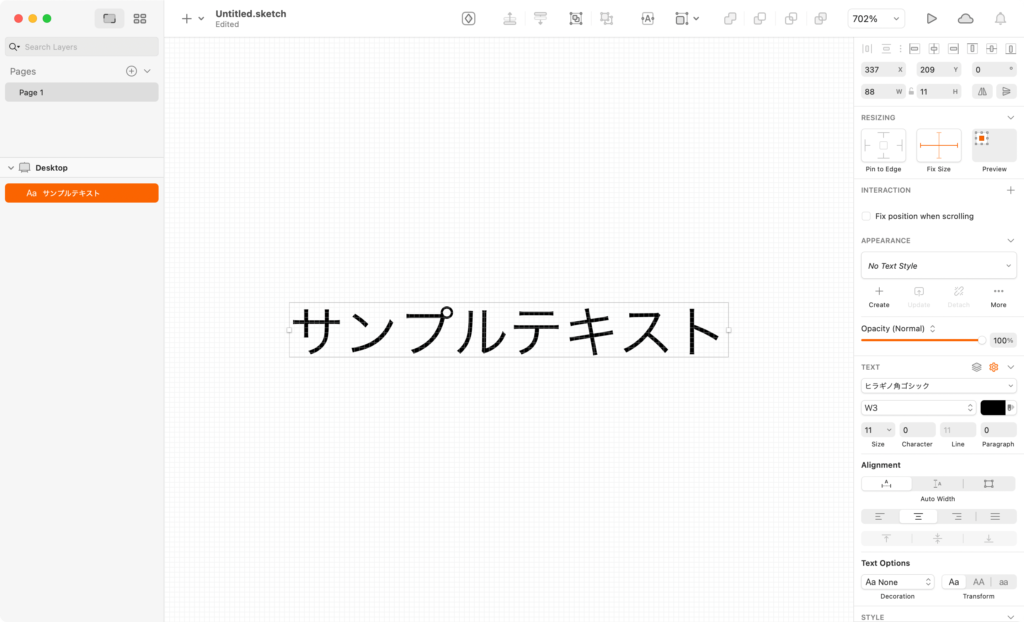Click the Preview play button in toolbar
Image resolution: width=1024 pixels, height=622 pixels.
(932, 18)
